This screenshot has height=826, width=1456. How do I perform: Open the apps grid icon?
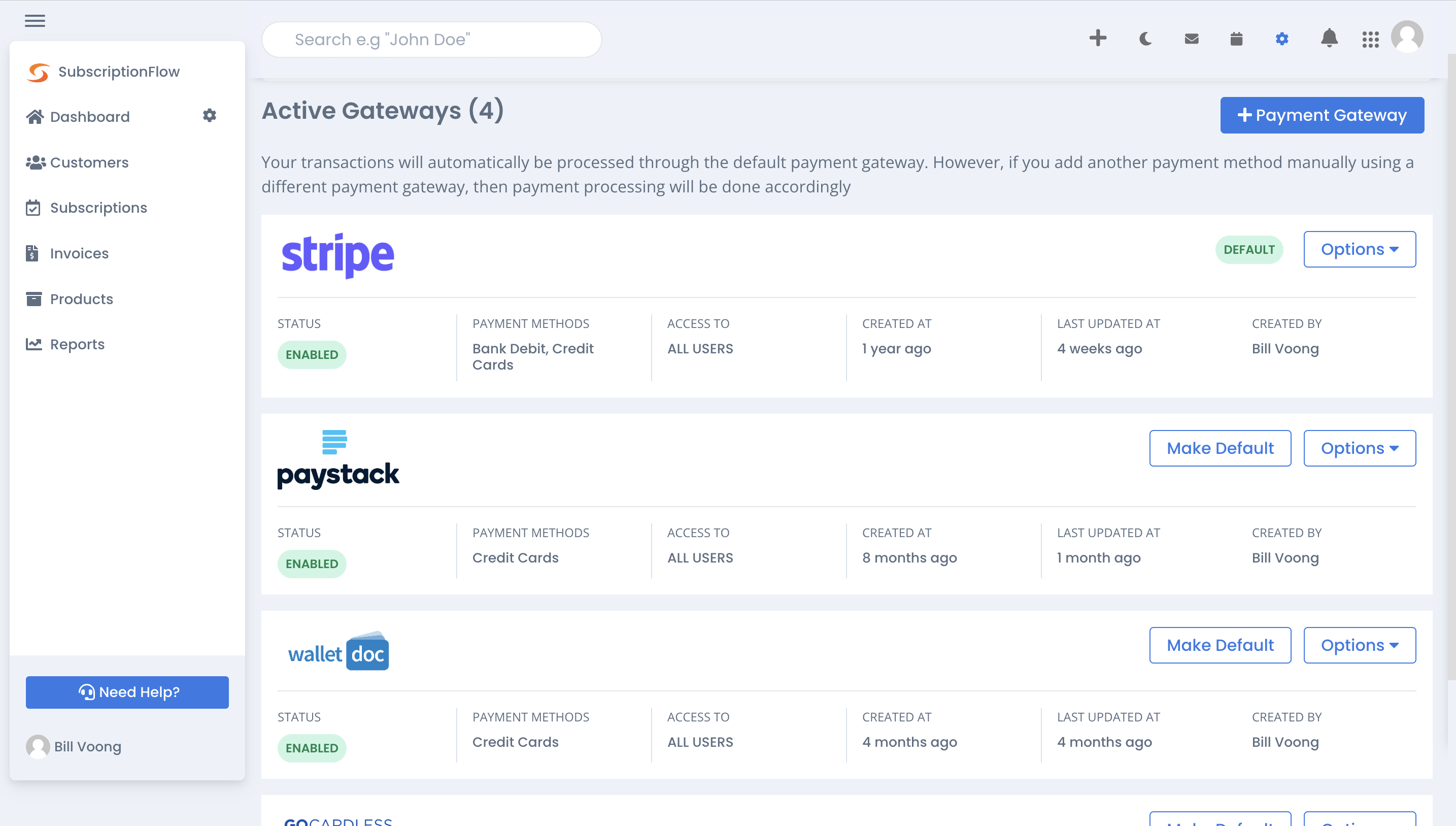pos(1370,39)
